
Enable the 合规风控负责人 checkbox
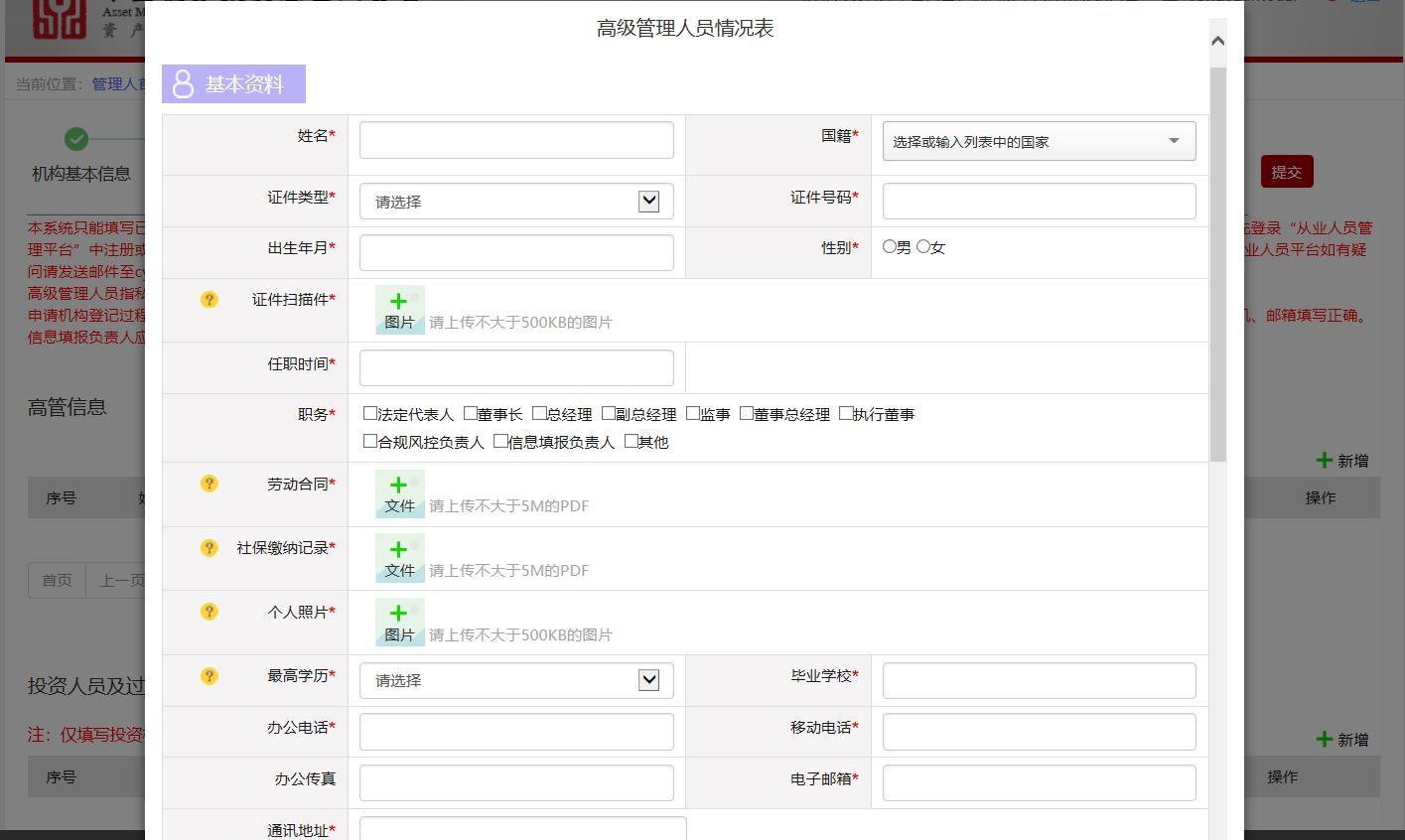[370, 441]
